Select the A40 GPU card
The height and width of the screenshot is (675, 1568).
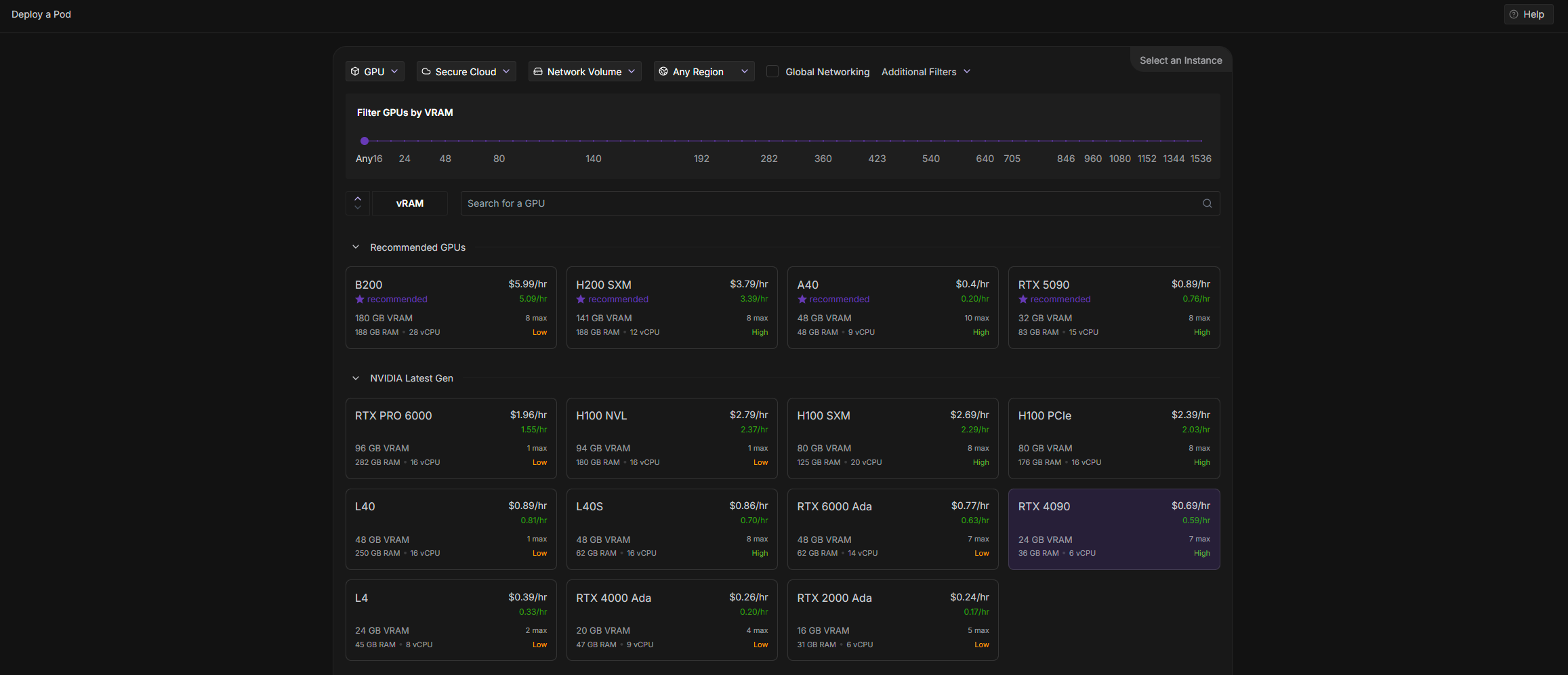tap(893, 308)
